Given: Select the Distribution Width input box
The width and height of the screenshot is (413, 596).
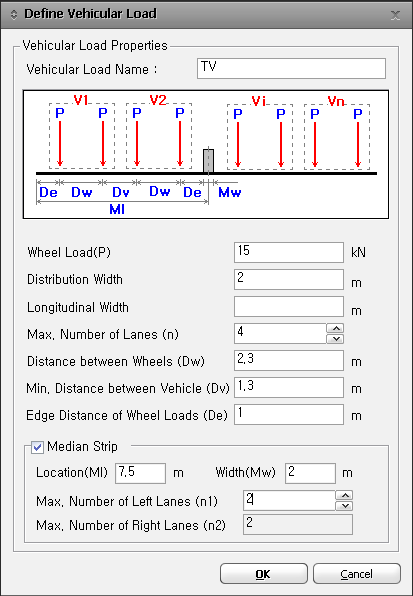Looking at the screenshot, I should (289, 279).
